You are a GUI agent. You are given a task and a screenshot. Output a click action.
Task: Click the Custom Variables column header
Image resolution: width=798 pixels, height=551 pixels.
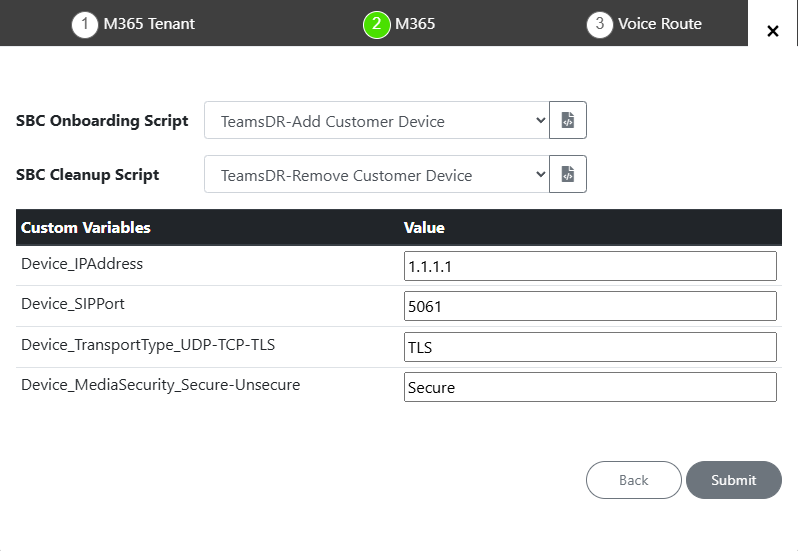(x=86, y=228)
